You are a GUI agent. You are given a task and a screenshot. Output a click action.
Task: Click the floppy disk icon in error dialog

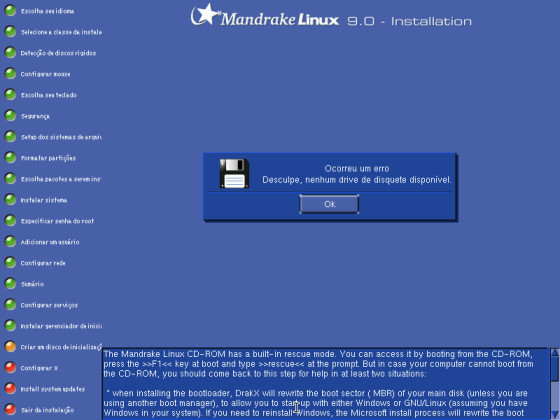(x=234, y=174)
